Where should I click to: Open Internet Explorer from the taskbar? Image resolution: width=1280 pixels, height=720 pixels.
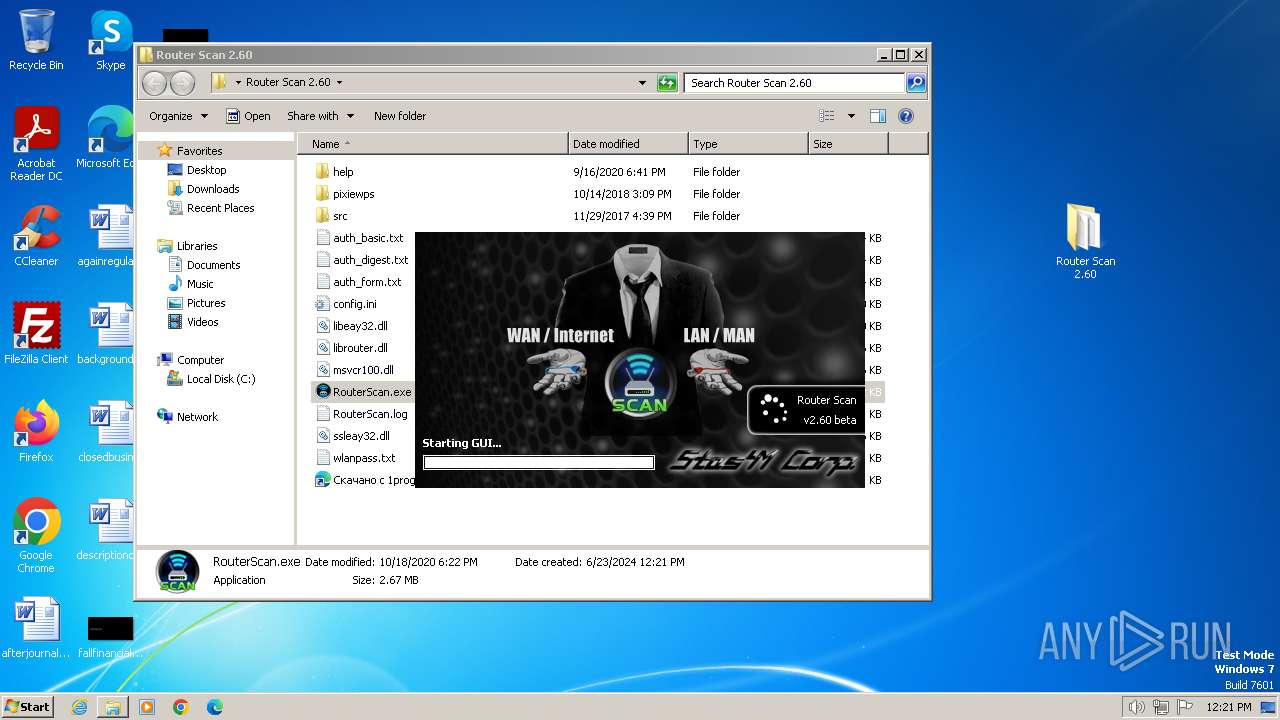tap(79, 707)
